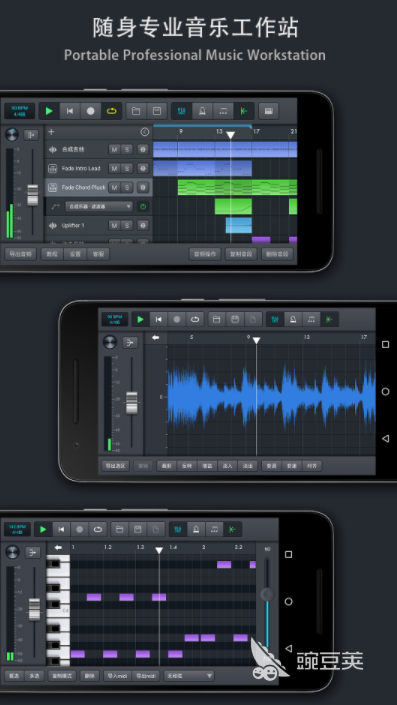Start playback in the bottom phone's piano roll
Viewport: 397px width, 705px height.
43,529
